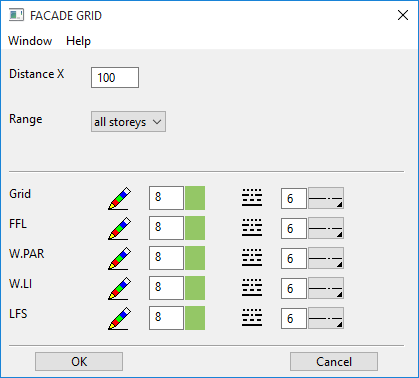Click the Range label
419x378 pixels.
coord(26,119)
